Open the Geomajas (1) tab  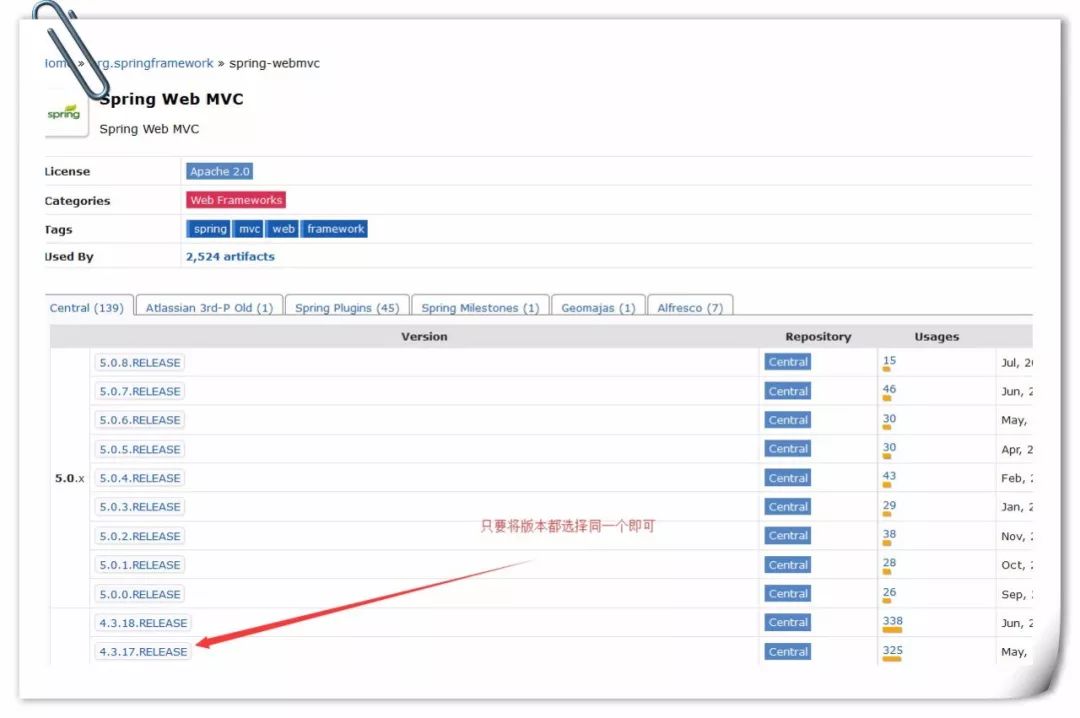coord(598,308)
